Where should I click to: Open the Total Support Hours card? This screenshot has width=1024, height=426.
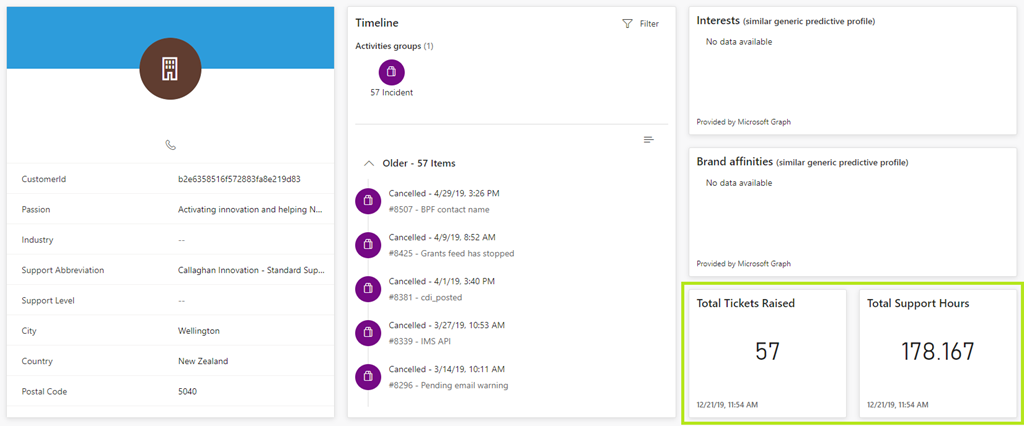(x=936, y=351)
